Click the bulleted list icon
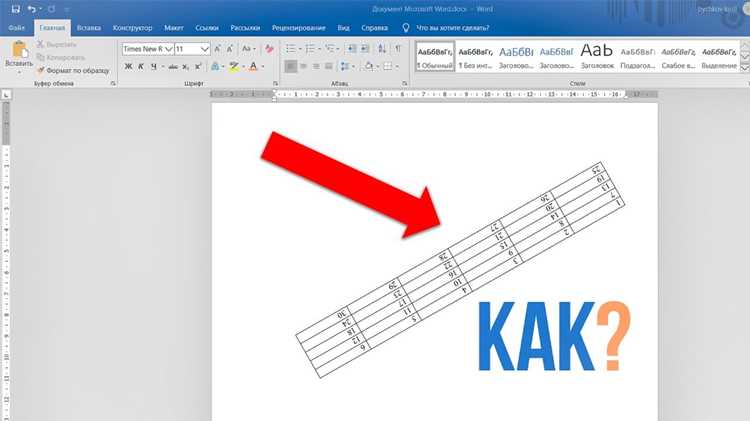Screen dimensions: 750x421 (290, 49)
